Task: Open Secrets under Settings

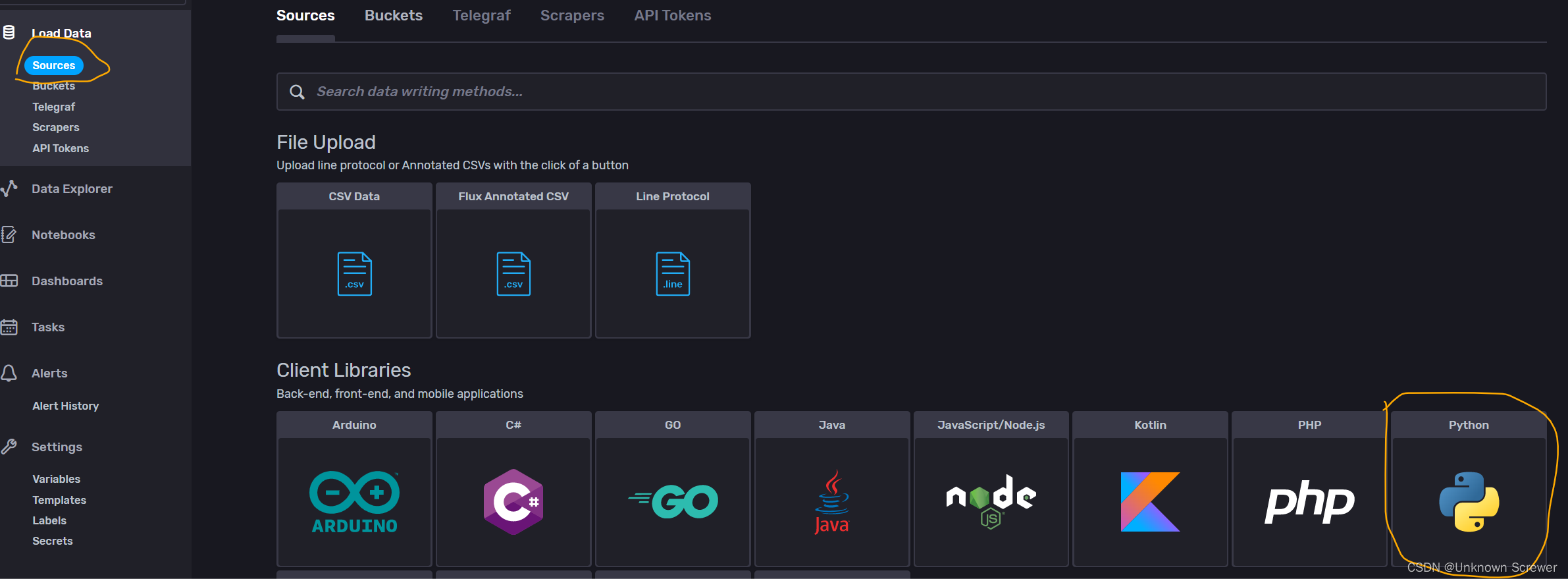Action: 53,541
